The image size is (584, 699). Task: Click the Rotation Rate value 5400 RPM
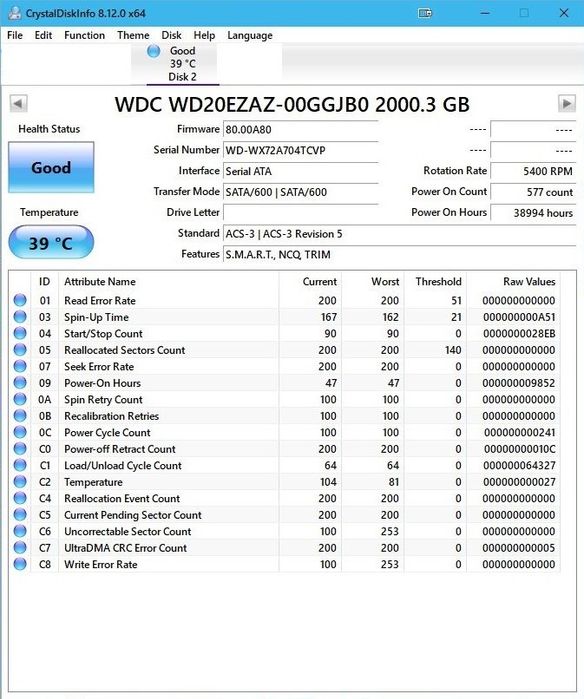[x=533, y=171]
